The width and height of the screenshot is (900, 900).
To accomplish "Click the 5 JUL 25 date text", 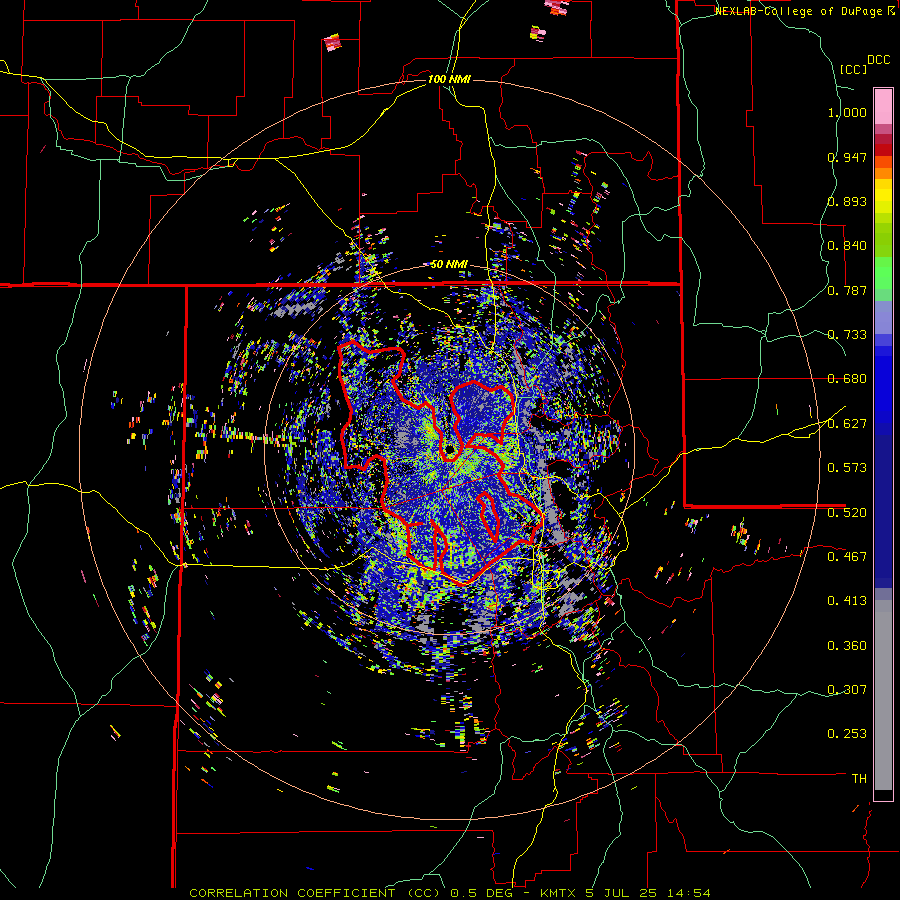I will [x=622, y=893].
